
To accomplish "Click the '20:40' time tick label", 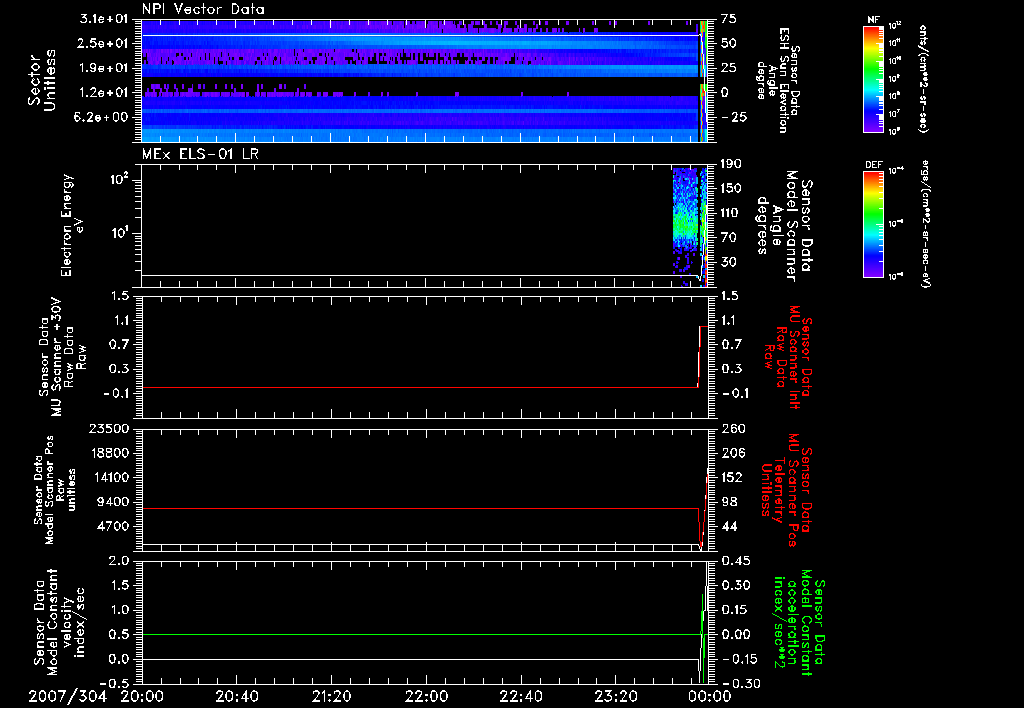I will [236, 696].
